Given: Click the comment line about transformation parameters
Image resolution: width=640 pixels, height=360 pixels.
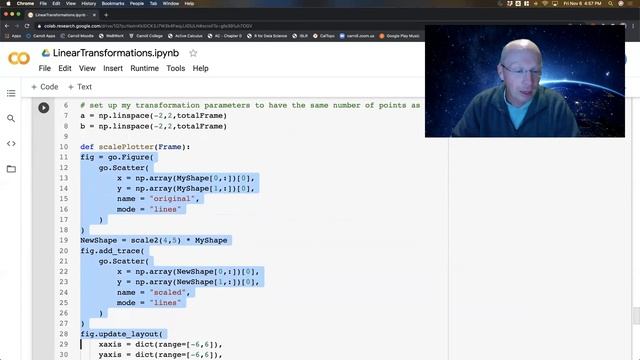Looking at the screenshot, I should [250, 105].
